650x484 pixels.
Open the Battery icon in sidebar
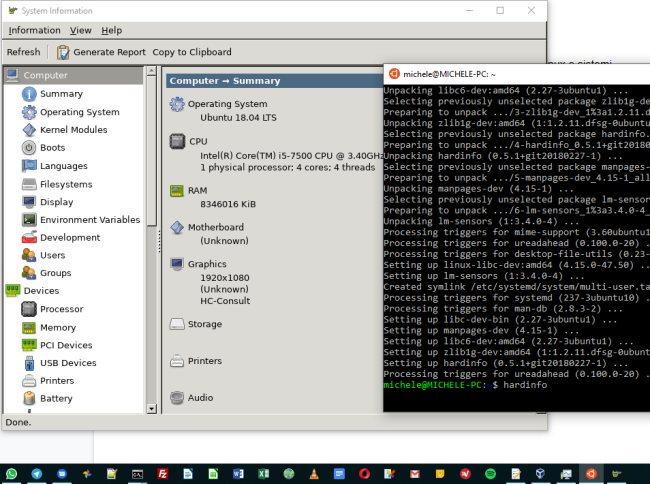tap(29, 398)
